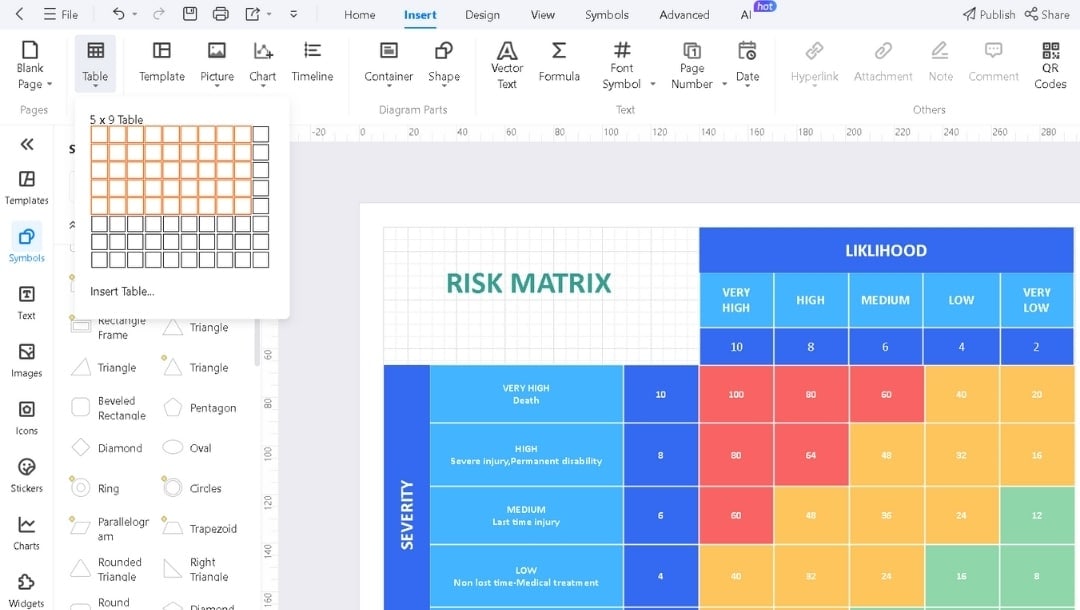
Task: Insert a Date field
Action: pos(747,62)
